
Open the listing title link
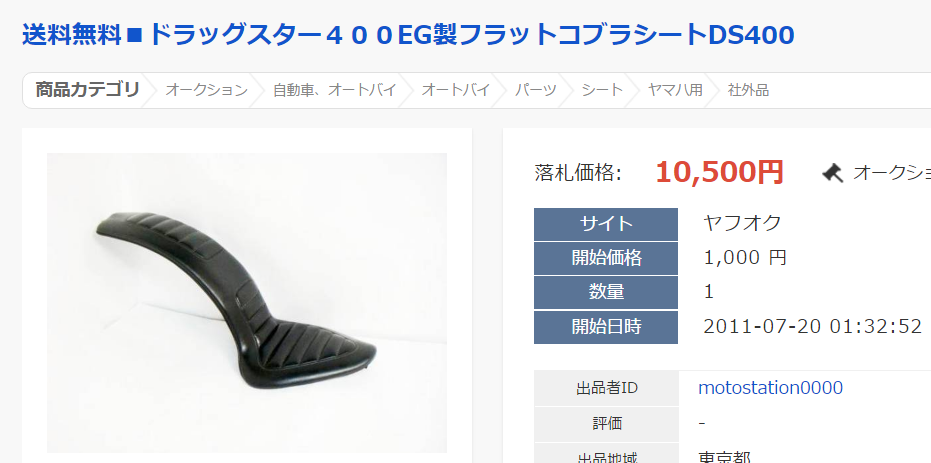pos(408,36)
